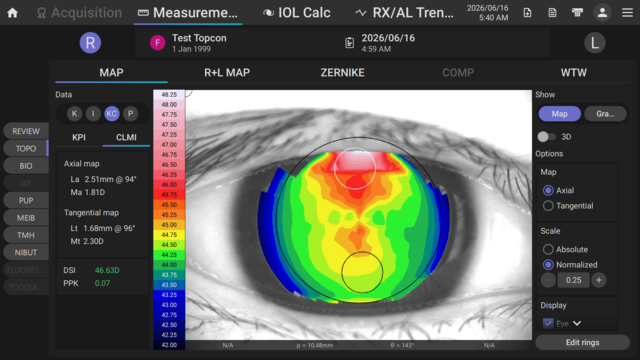The image size is (640, 360).
Task: Click the Edit rings button
Action: point(582,342)
